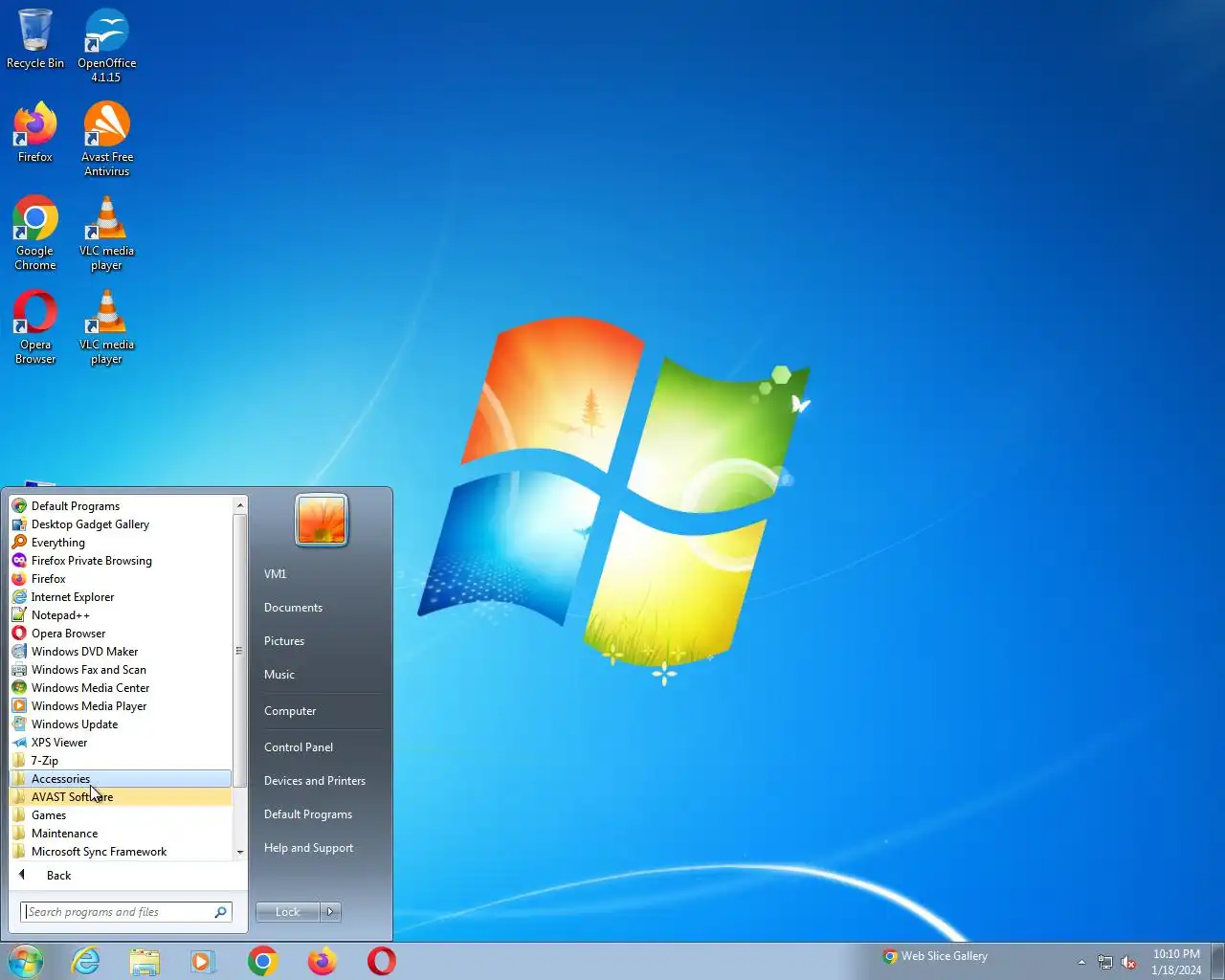The height and width of the screenshot is (980, 1225).
Task: Click the programs list scrollbar thumb
Action: pos(239,651)
